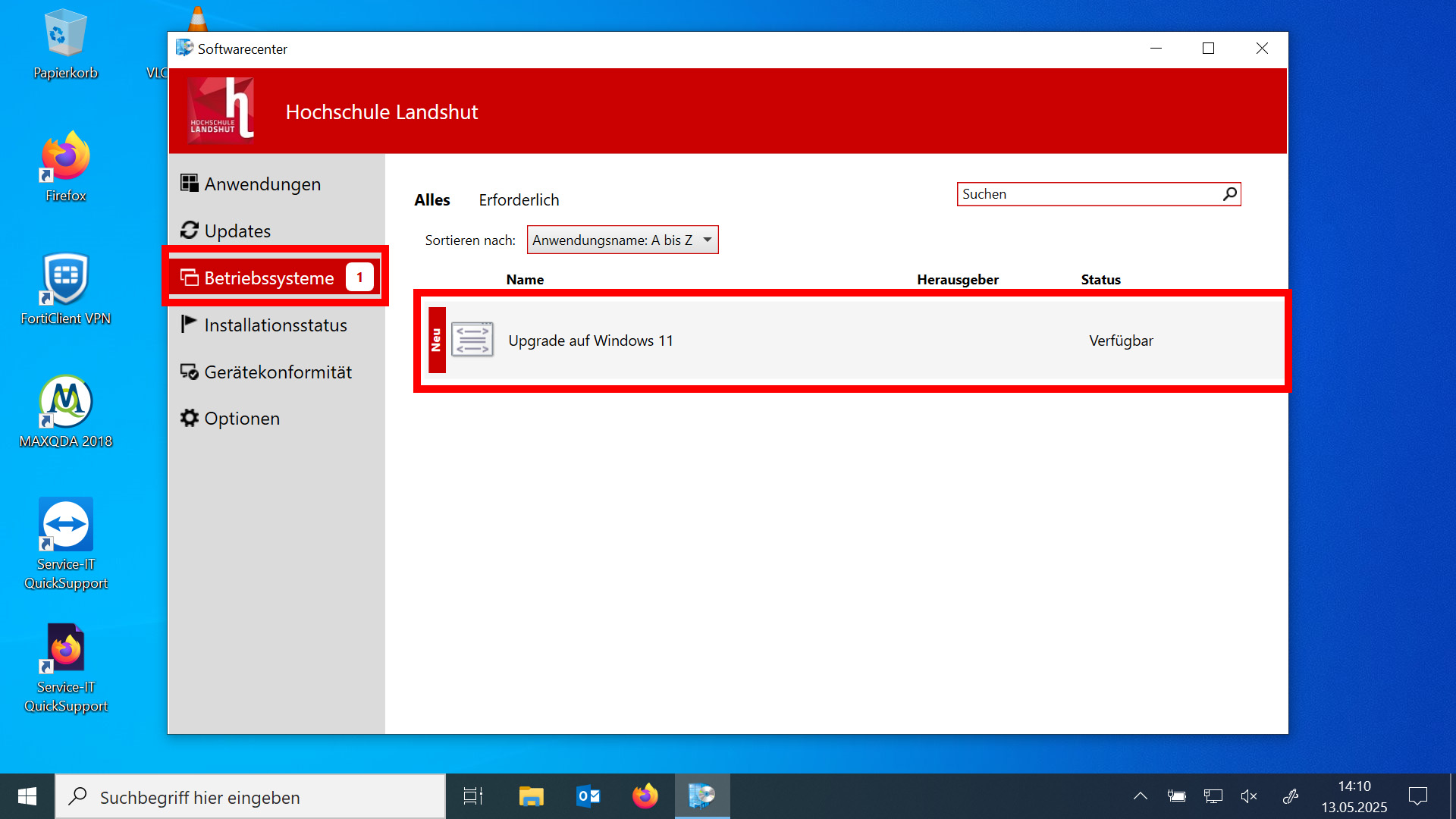Toggle the volume icon in system tray
This screenshot has height=819, width=1456.
tap(1248, 796)
